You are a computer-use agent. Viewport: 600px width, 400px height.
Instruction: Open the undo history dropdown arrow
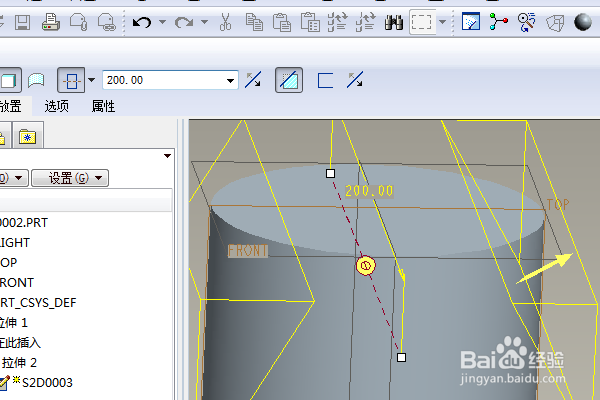162,22
